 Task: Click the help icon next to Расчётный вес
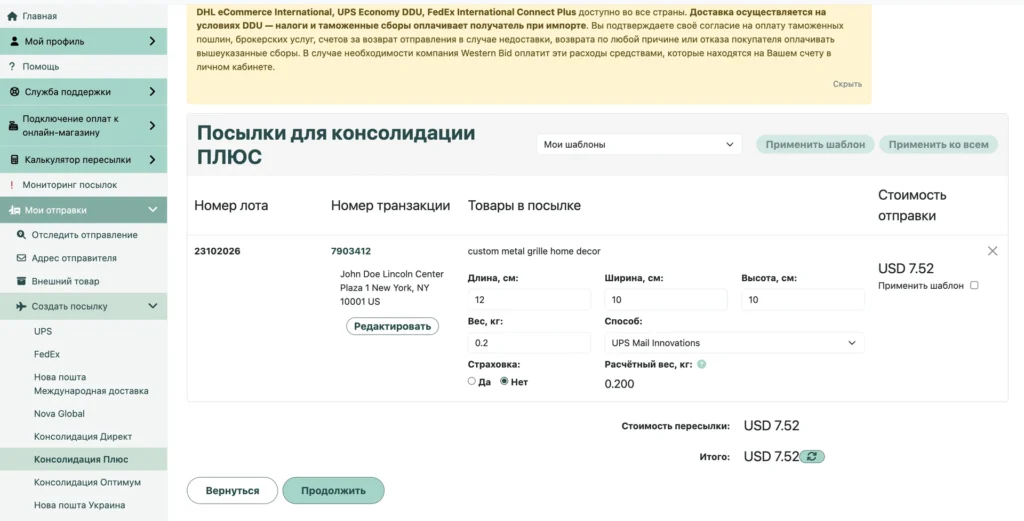point(701,364)
